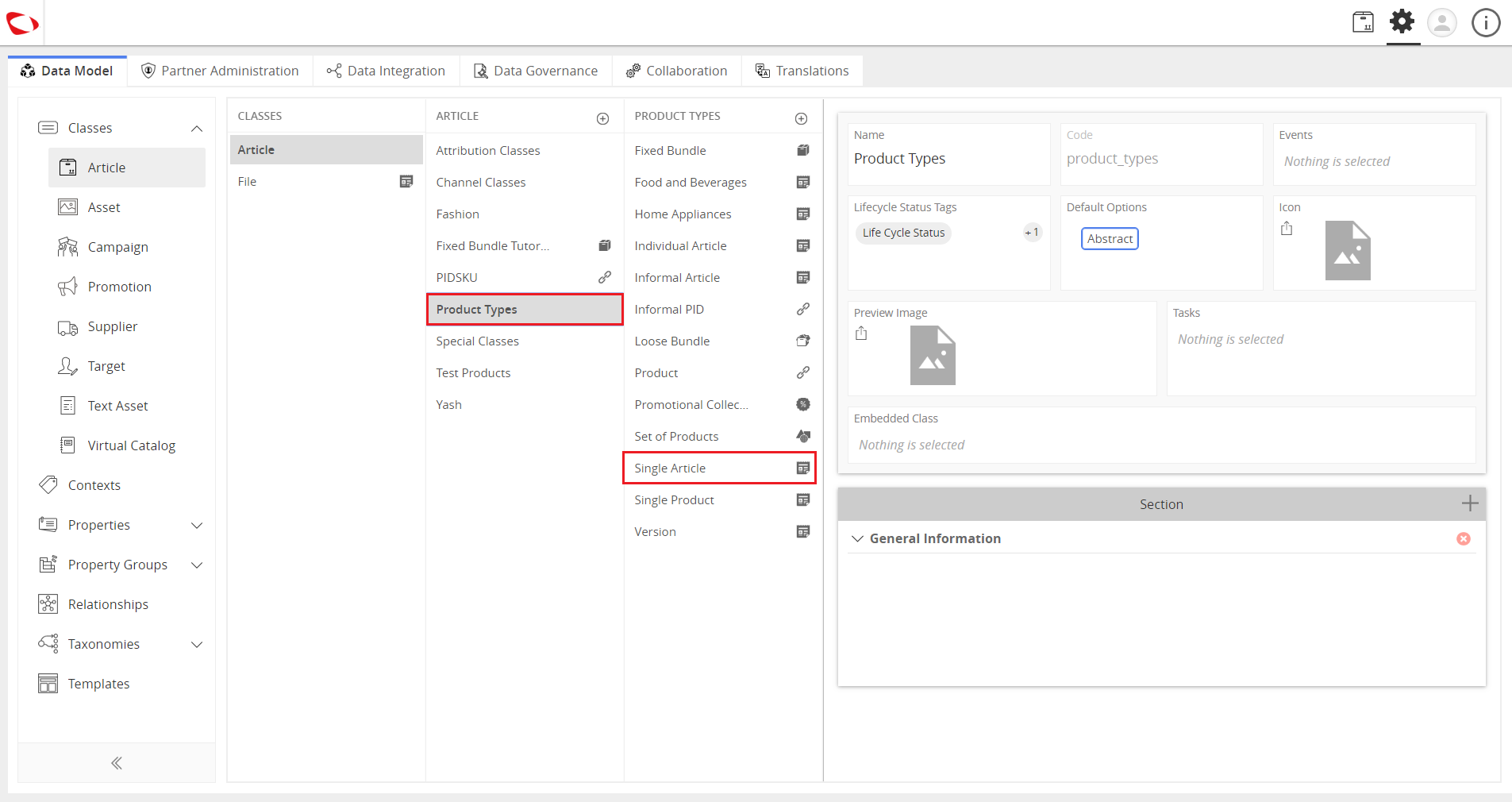Select Virtual Catalog in the sidebar
This screenshot has height=802, width=1512.
pos(127,445)
